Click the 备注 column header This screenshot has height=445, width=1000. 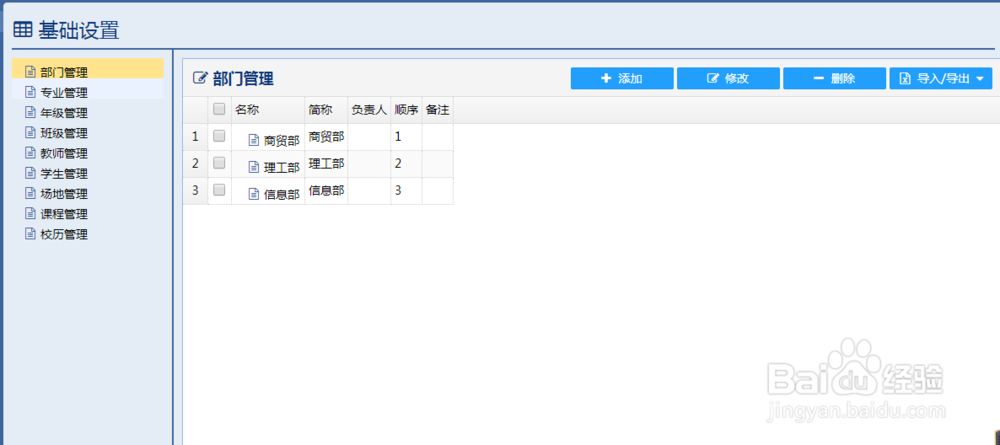pos(438,110)
